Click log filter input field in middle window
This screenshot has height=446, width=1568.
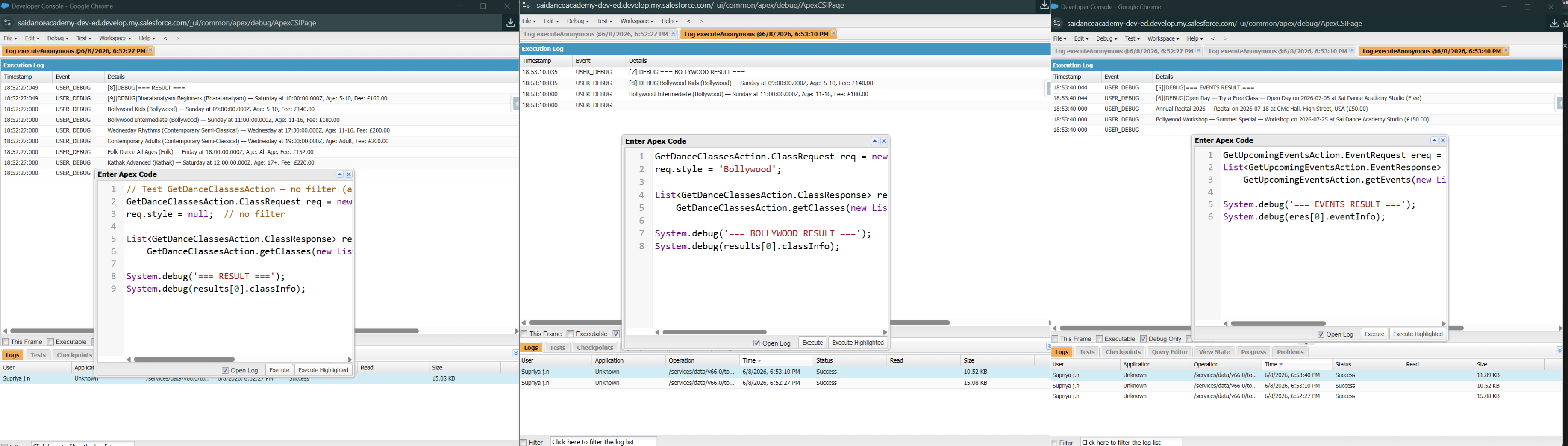pos(603,442)
